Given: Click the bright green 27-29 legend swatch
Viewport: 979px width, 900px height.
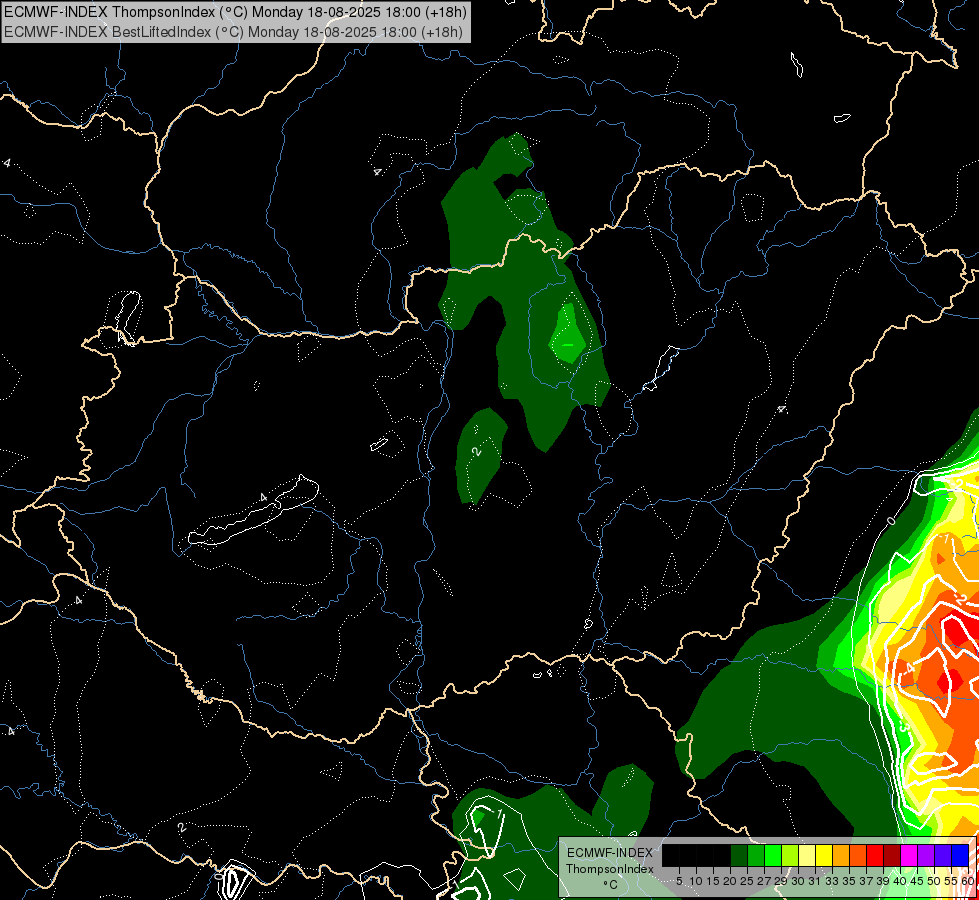Looking at the screenshot, I should pos(773,855).
